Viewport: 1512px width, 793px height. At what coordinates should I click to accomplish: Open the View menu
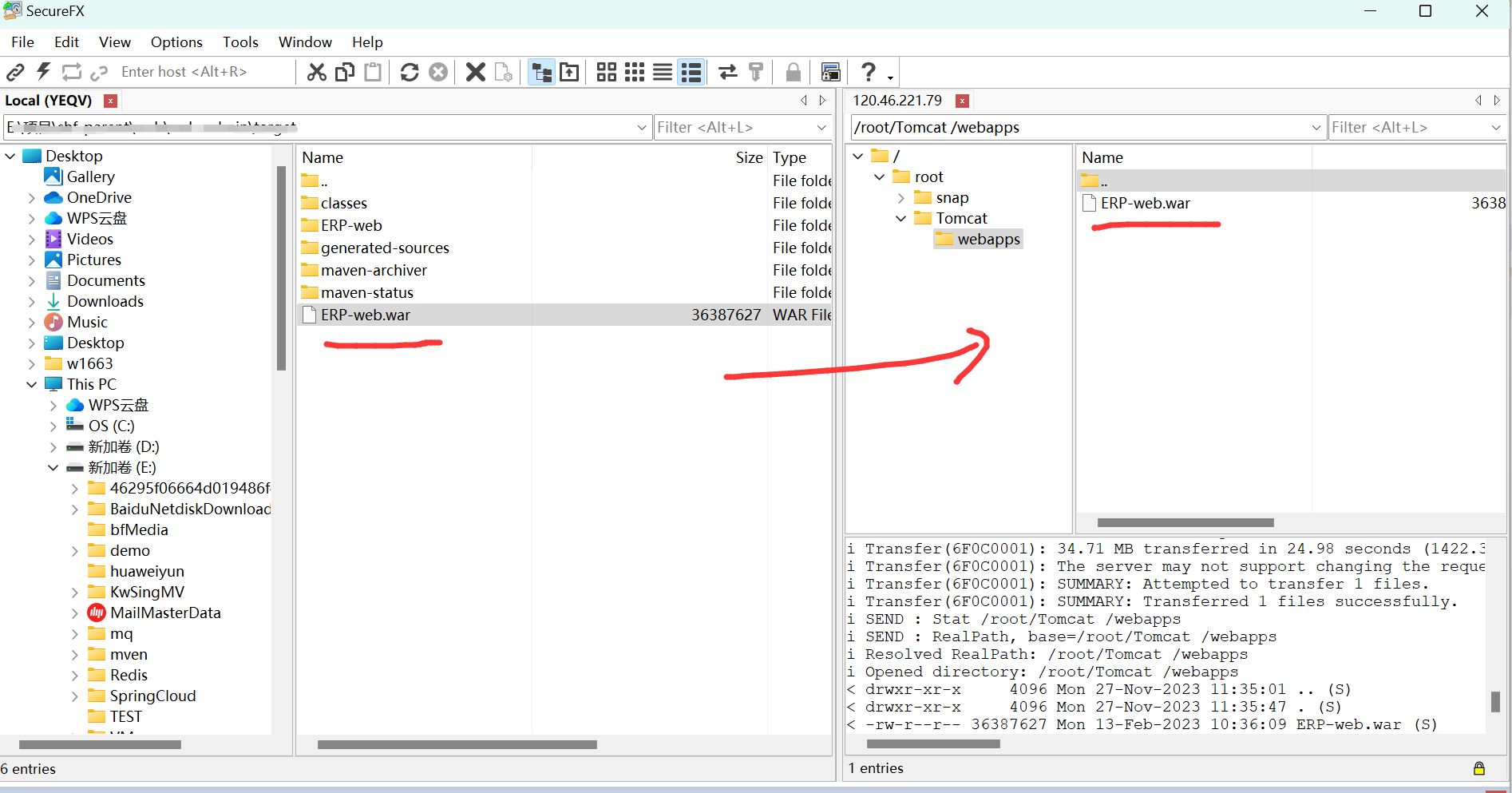(115, 42)
